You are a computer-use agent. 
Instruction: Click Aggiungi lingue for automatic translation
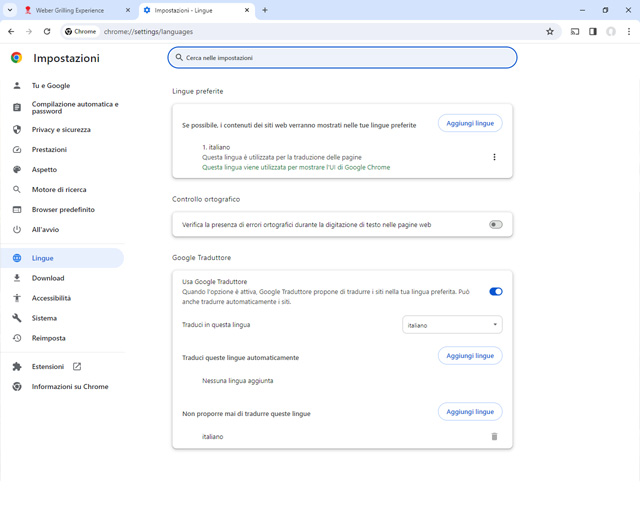pyautogui.click(x=470, y=356)
